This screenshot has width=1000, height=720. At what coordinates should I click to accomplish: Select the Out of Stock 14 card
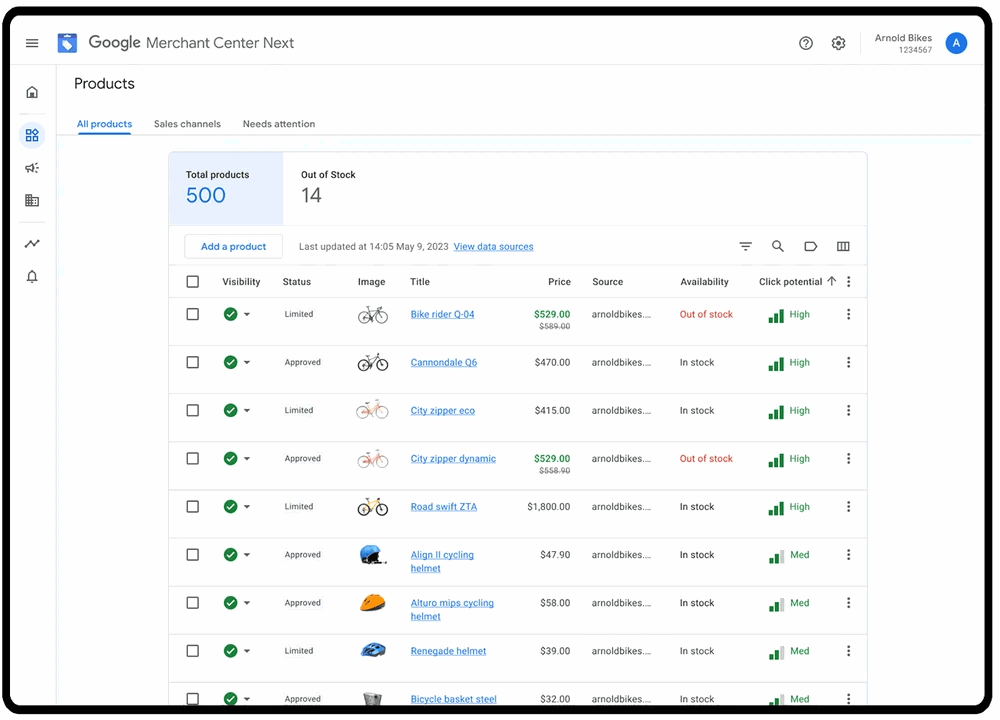tap(328, 188)
